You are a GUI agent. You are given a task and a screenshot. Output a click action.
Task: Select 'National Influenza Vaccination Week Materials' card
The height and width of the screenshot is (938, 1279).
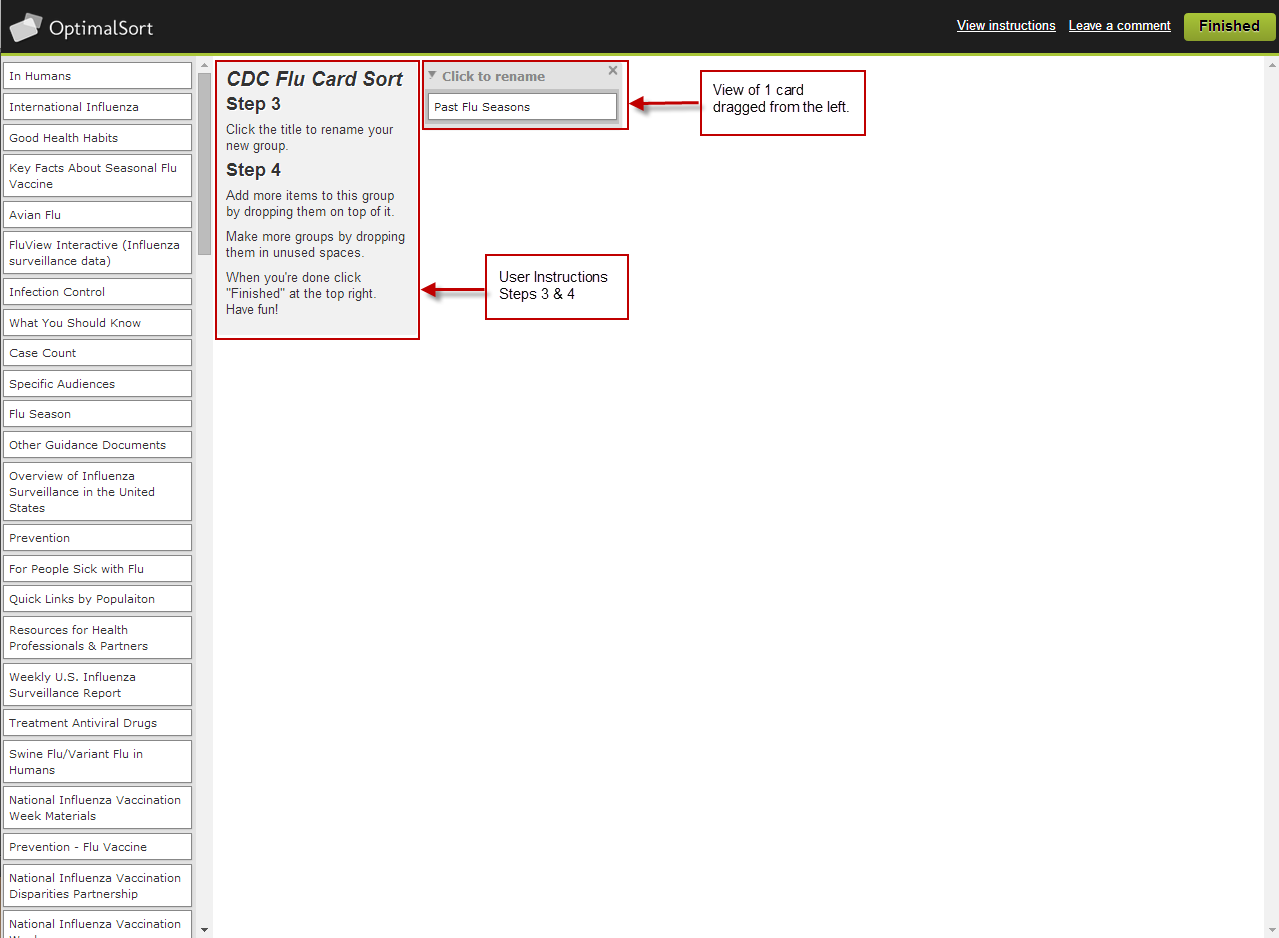[97, 808]
